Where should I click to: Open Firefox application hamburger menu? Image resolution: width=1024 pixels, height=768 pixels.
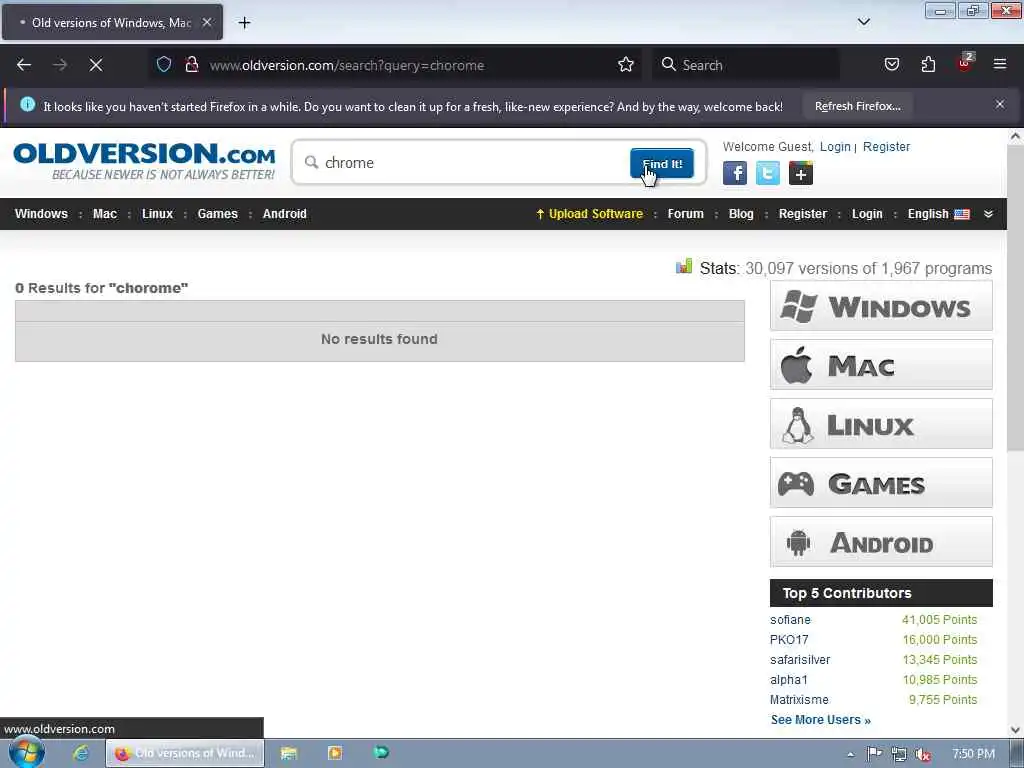[x=1000, y=64]
